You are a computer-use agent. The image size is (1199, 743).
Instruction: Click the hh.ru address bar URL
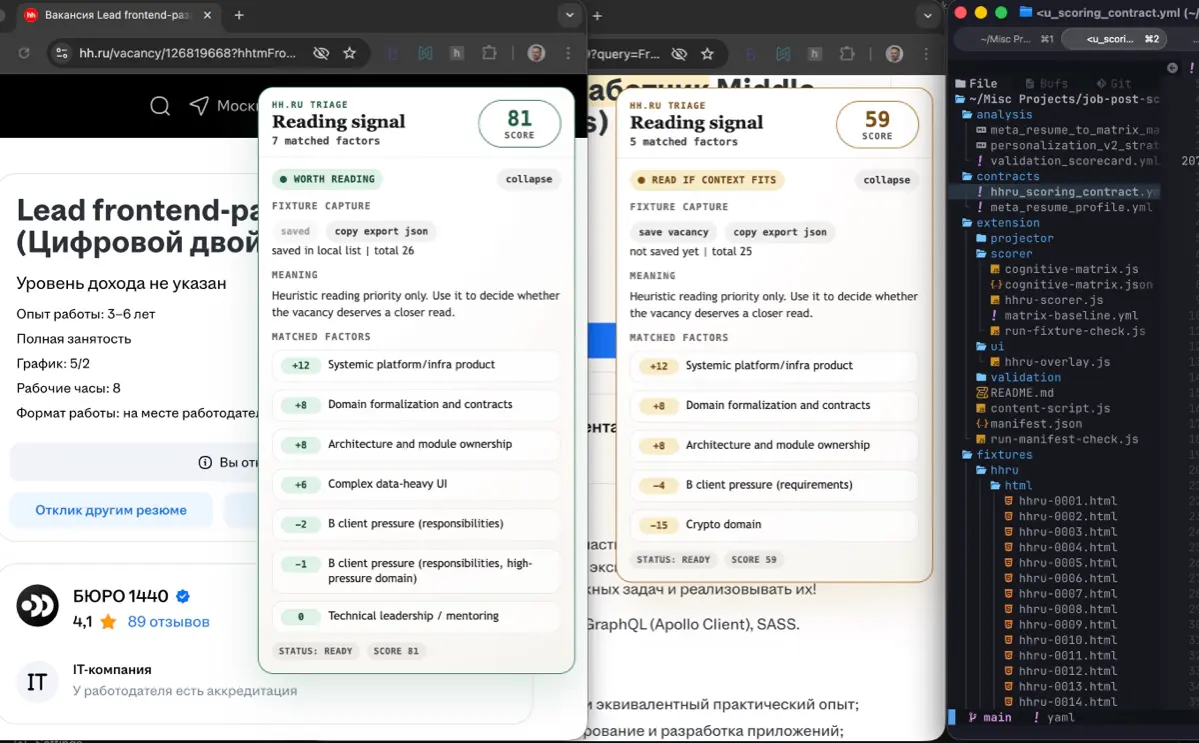tap(187, 53)
